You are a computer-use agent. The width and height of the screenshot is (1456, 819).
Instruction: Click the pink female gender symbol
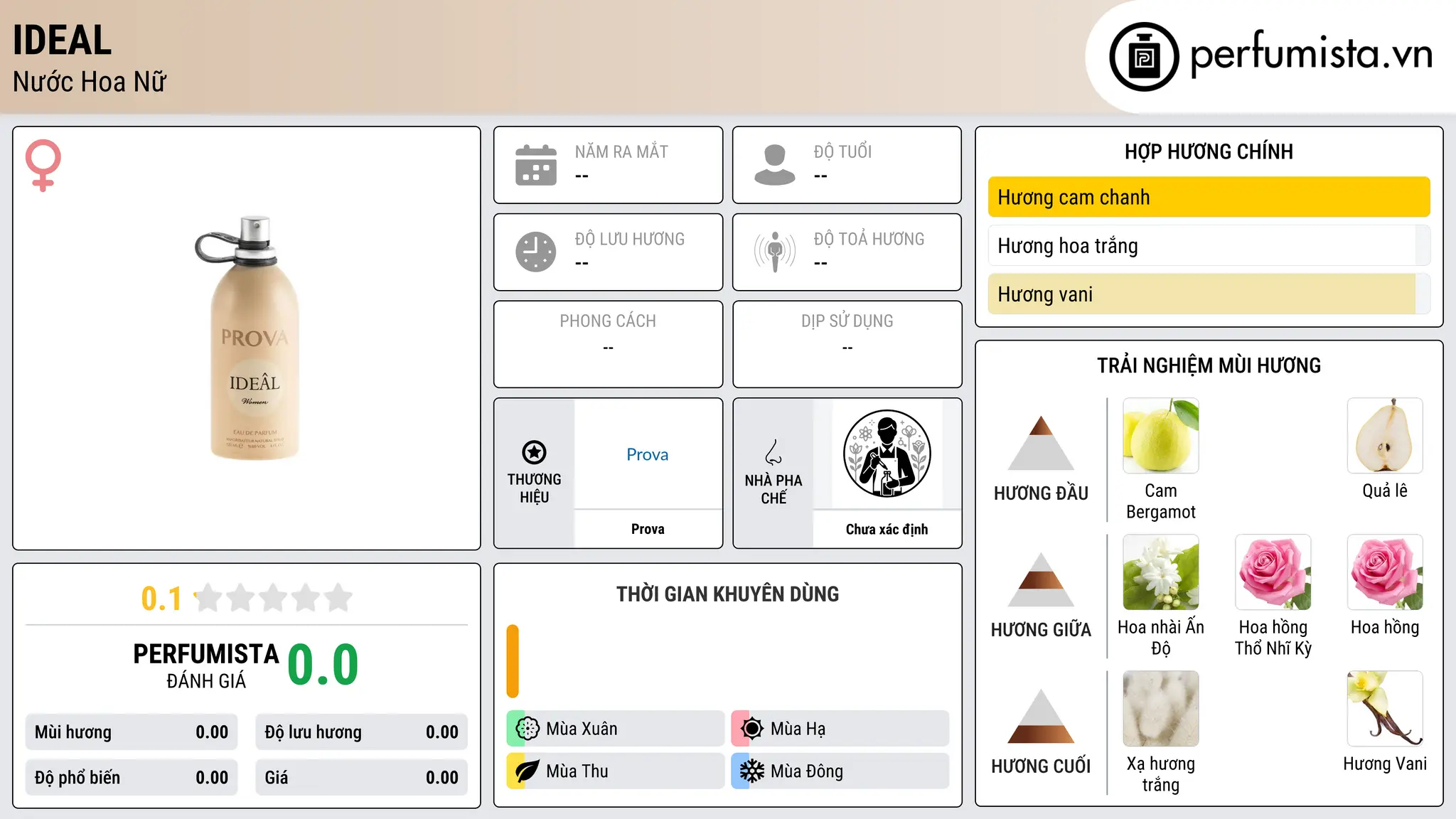(43, 165)
